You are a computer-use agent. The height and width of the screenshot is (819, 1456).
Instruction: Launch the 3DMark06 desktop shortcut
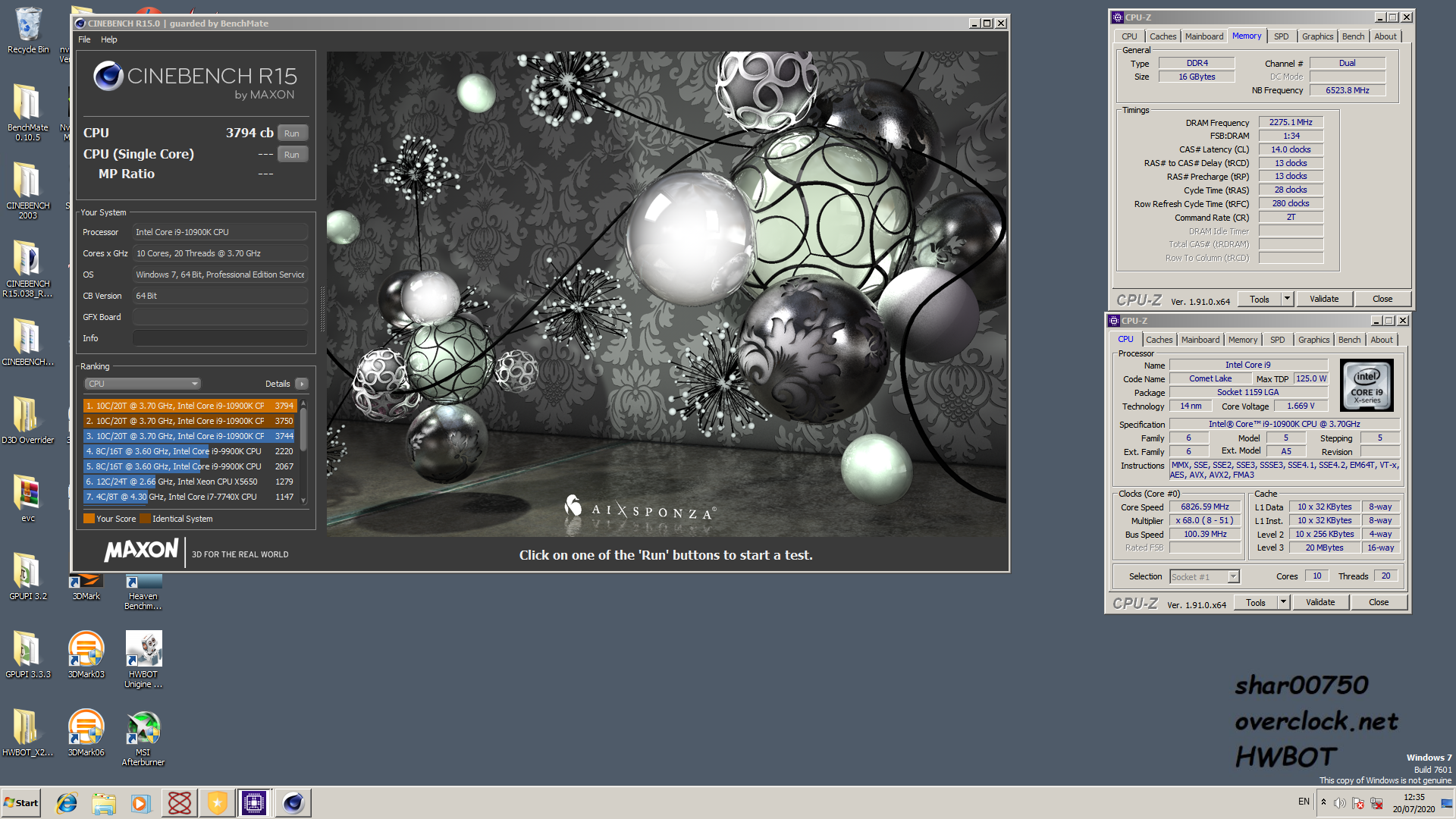tap(86, 732)
